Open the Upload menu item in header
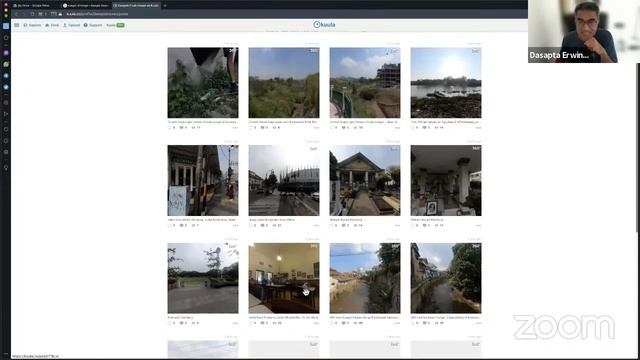 (71, 25)
